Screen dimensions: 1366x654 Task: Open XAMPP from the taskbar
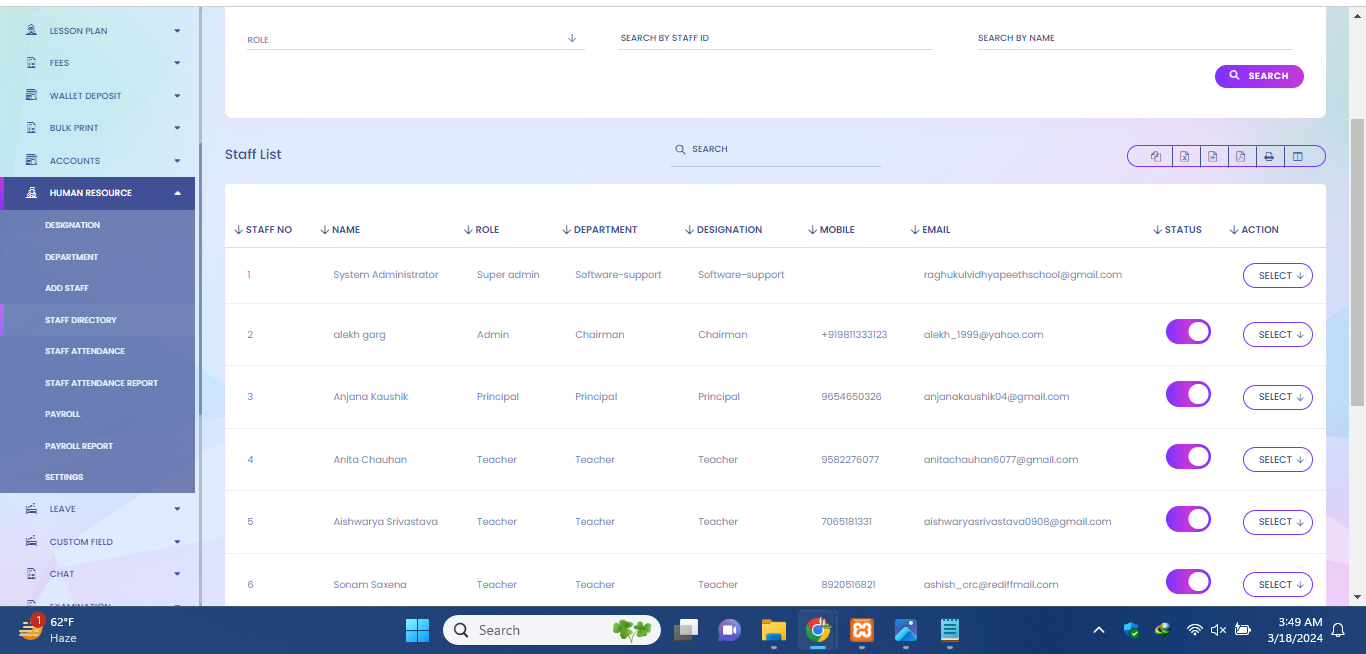pyautogui.click(x=862, y=630)
